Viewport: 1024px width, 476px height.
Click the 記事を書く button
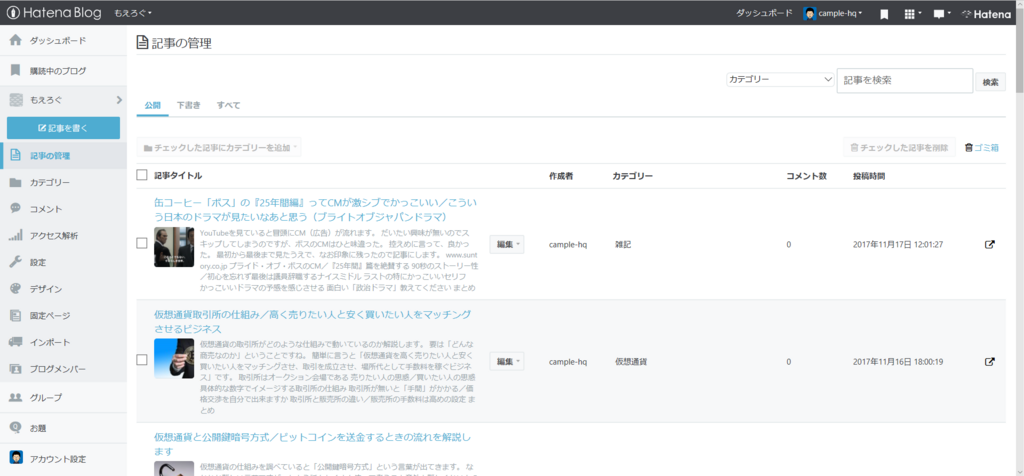point(63,128)
